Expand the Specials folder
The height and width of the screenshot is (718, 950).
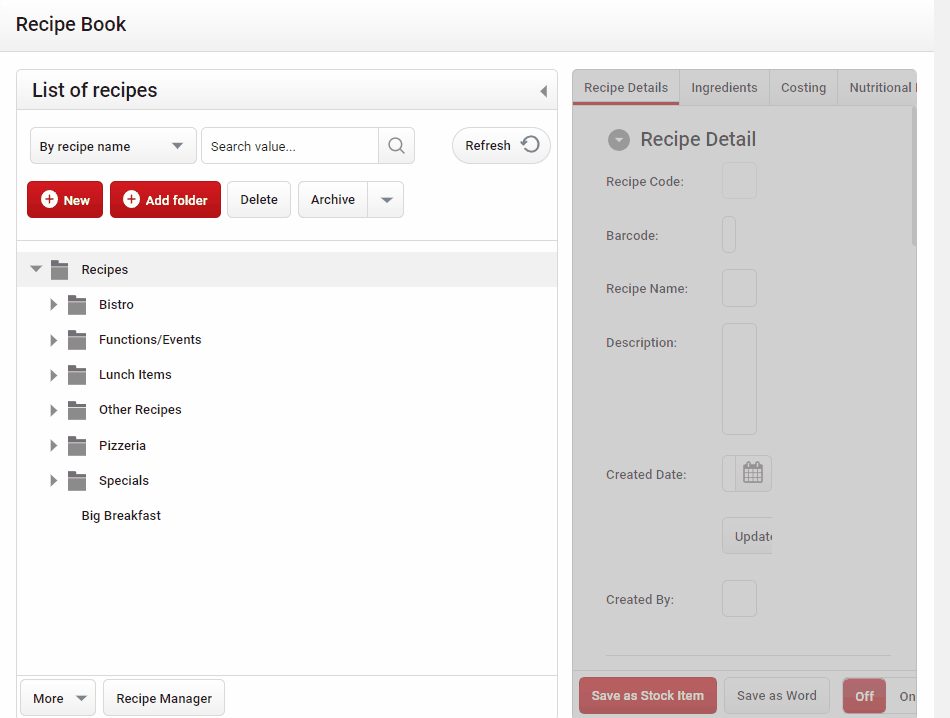point(53,481)
